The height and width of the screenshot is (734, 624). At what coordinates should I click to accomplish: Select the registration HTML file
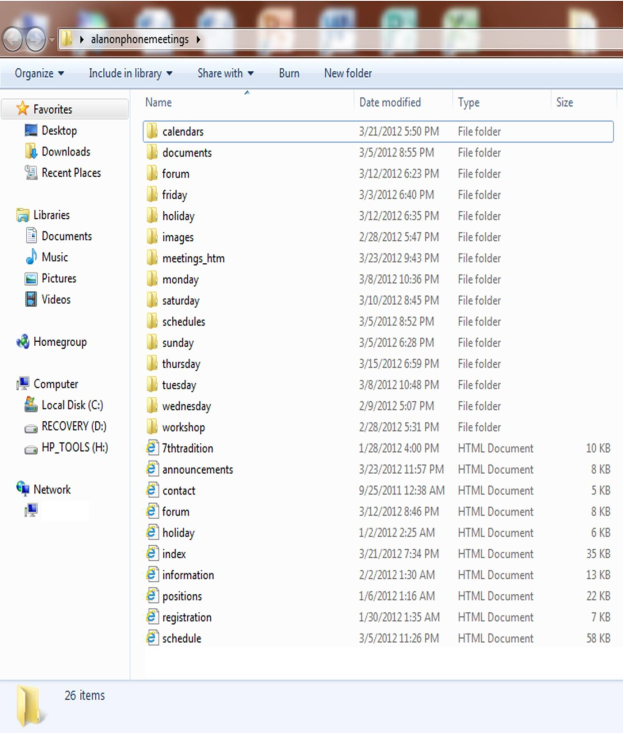(x=378, y=617)
